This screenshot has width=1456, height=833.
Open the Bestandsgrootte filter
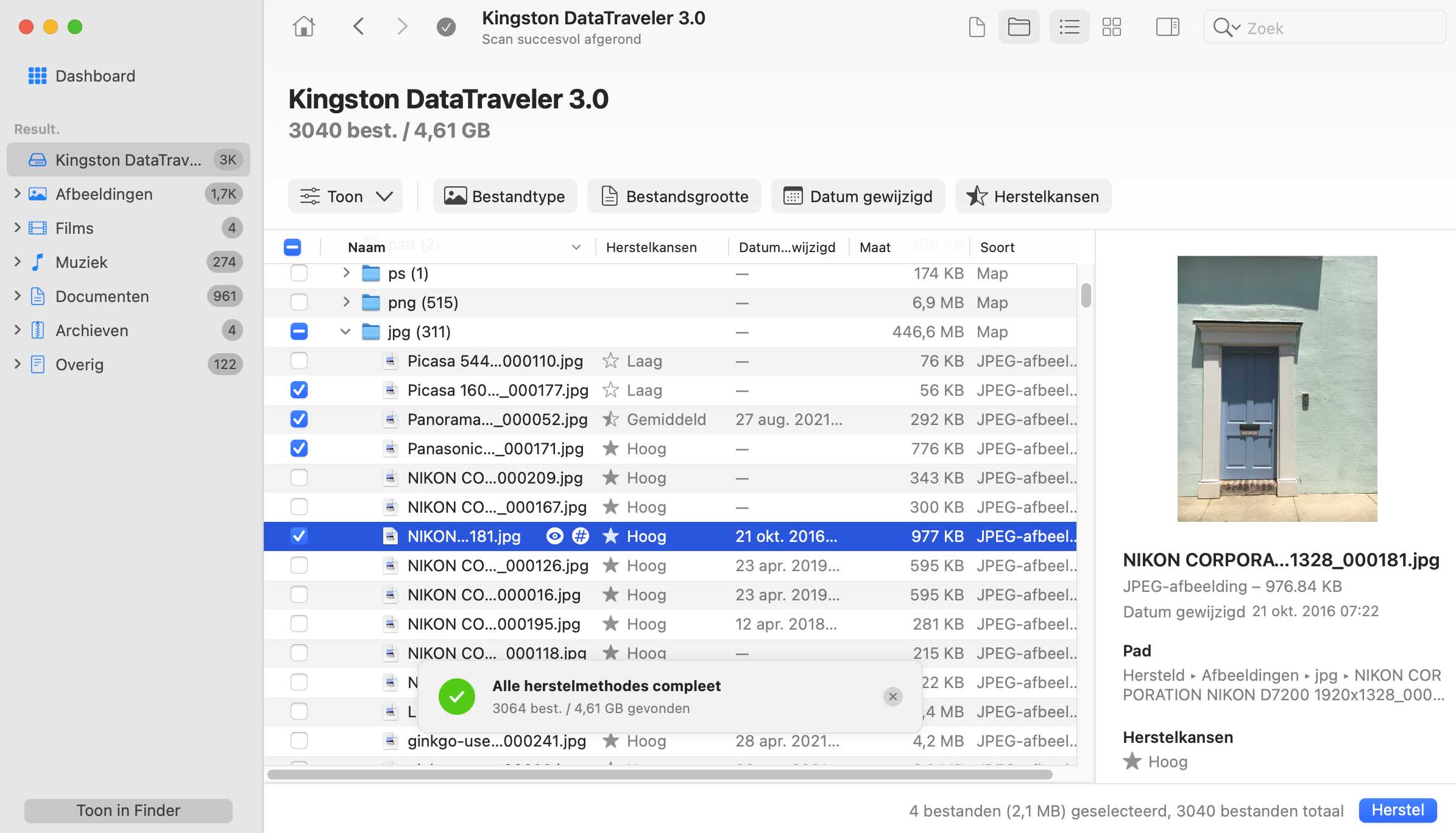[674, 196]
